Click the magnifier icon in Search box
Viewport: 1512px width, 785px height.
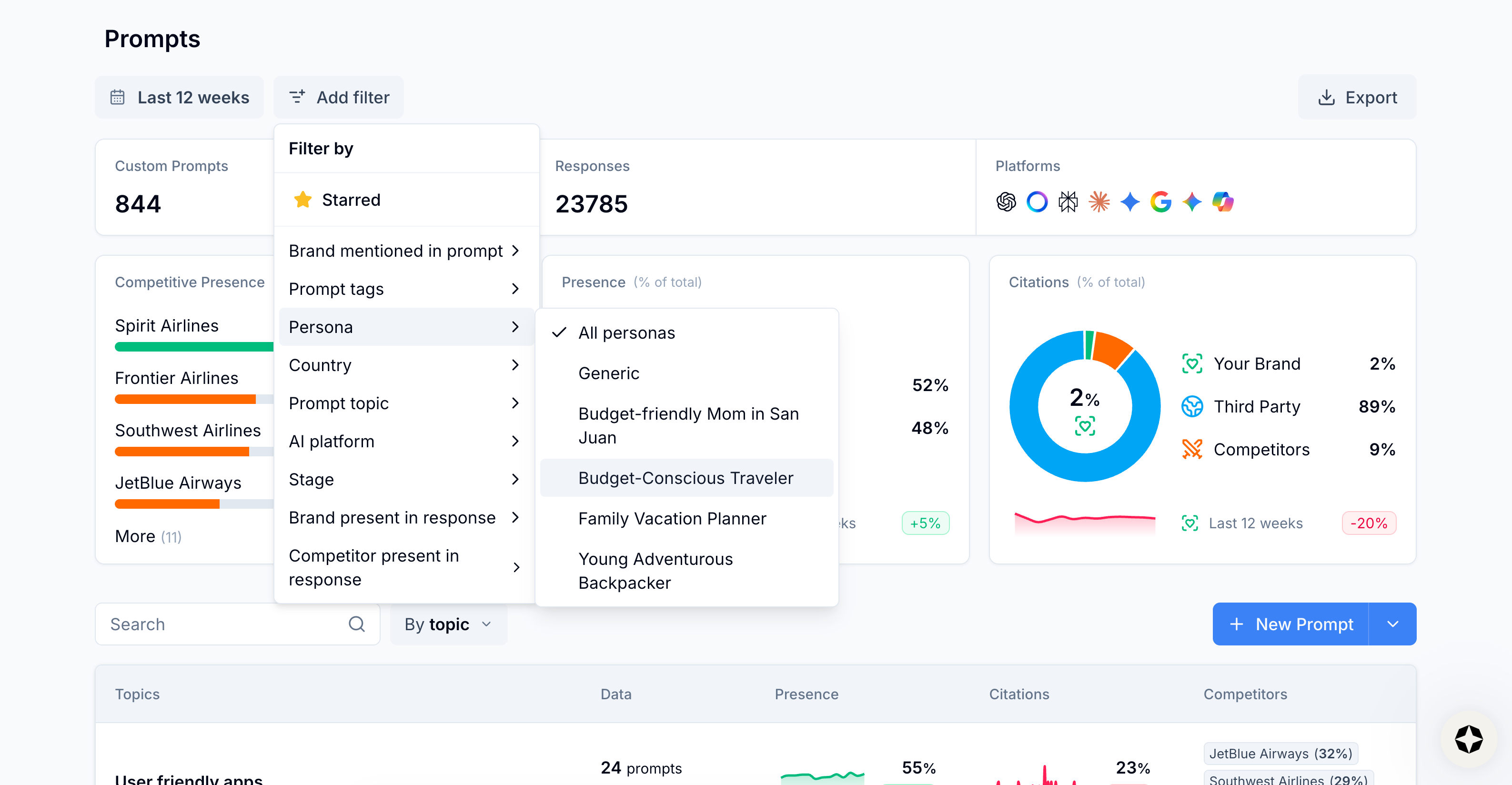356,624
